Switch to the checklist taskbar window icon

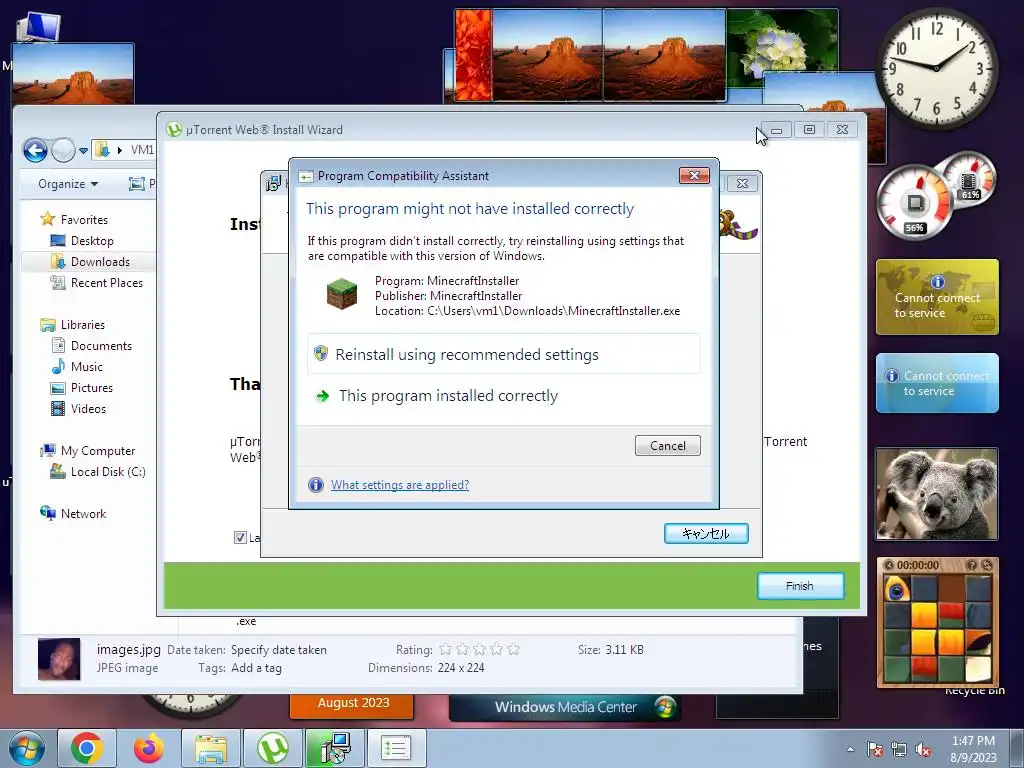click(396, 748)
